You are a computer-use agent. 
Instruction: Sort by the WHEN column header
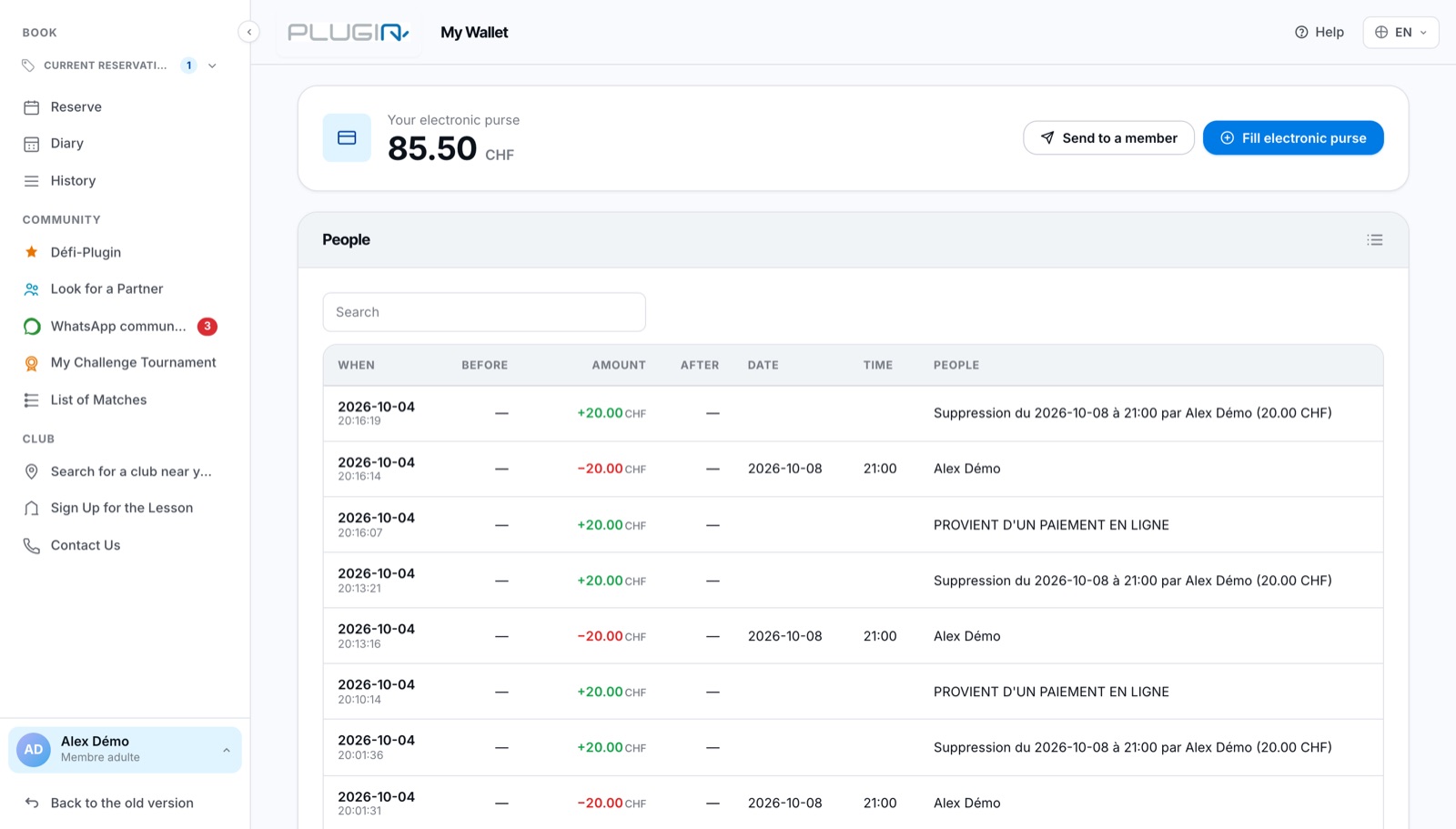357,365
